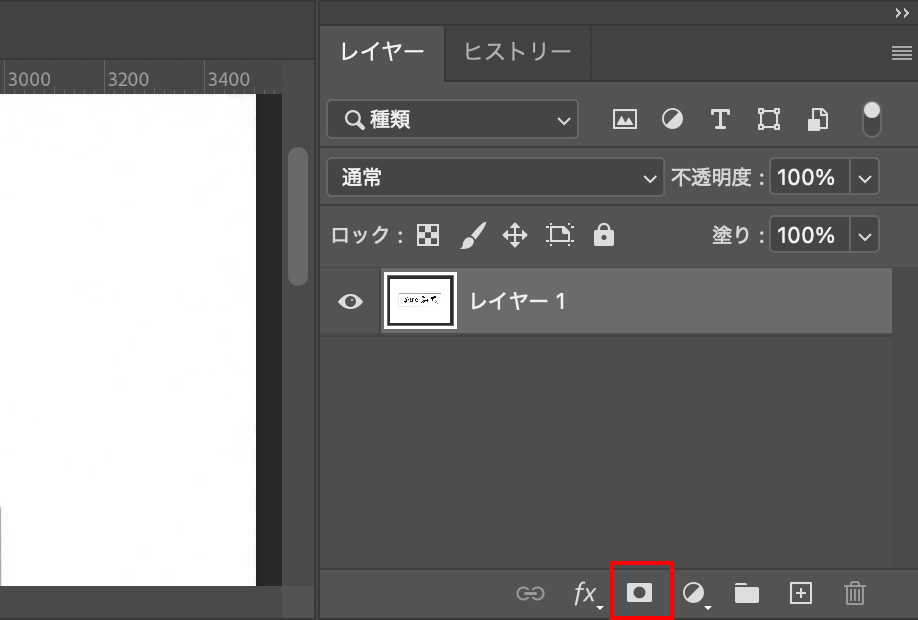Open the layer style fx menu

pos(586,594)
